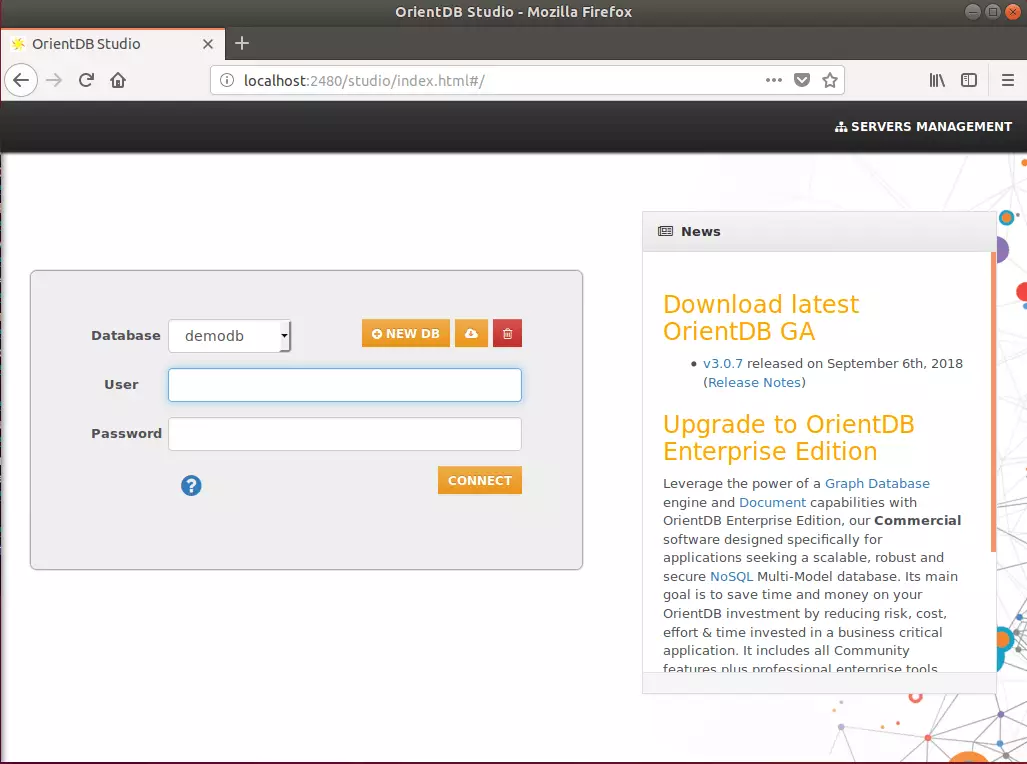Click the Firefox forward arrow button
The image size is (1027, 764).
(54, 81)
